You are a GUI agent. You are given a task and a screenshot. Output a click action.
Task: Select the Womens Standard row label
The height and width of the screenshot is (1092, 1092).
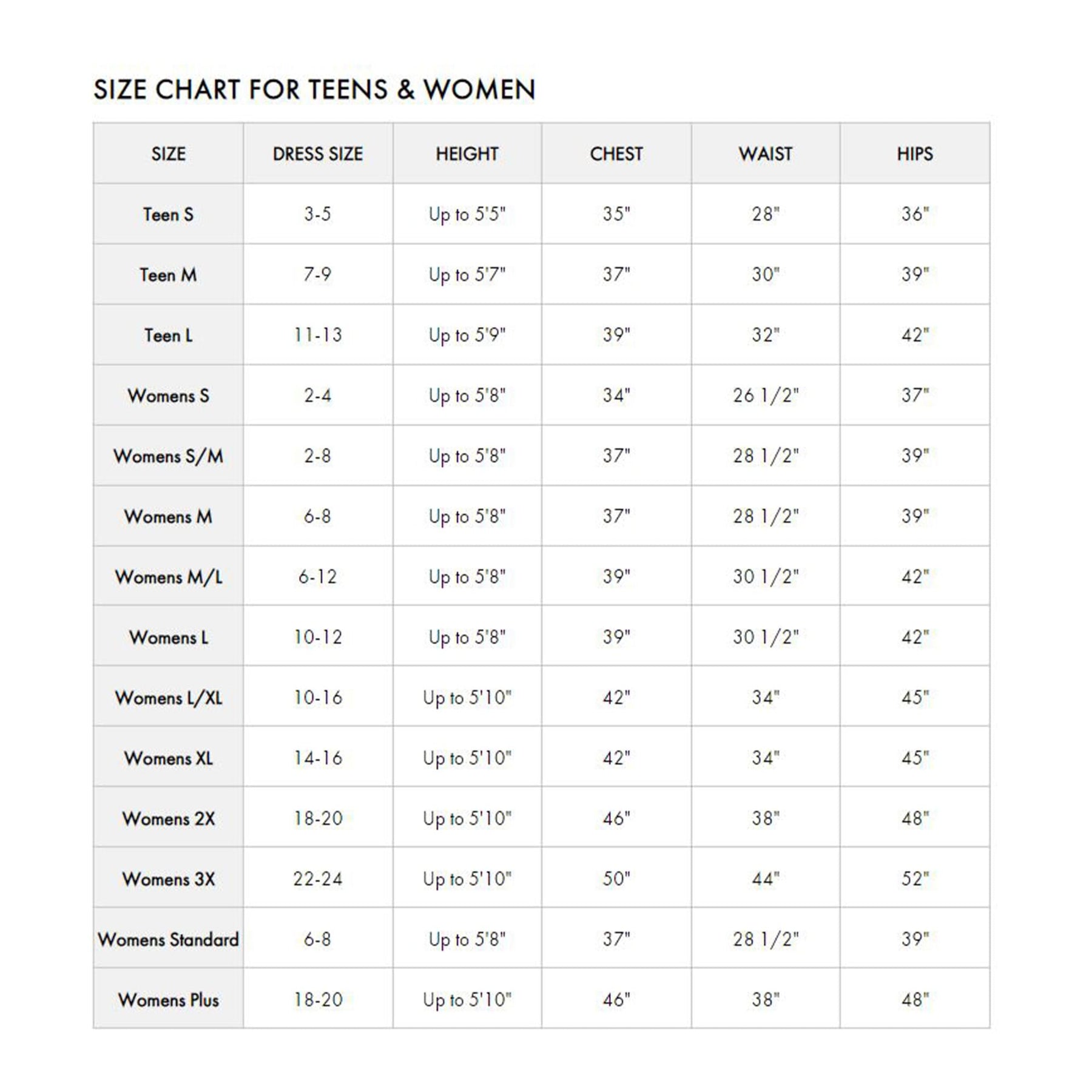point(168,940)
